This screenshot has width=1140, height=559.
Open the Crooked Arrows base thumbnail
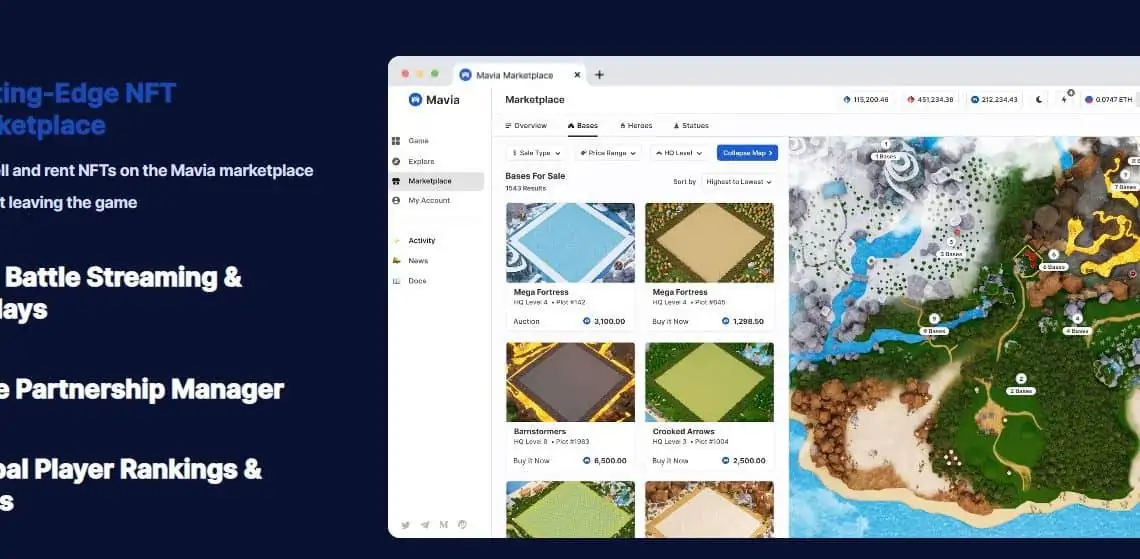click(710, 382)
